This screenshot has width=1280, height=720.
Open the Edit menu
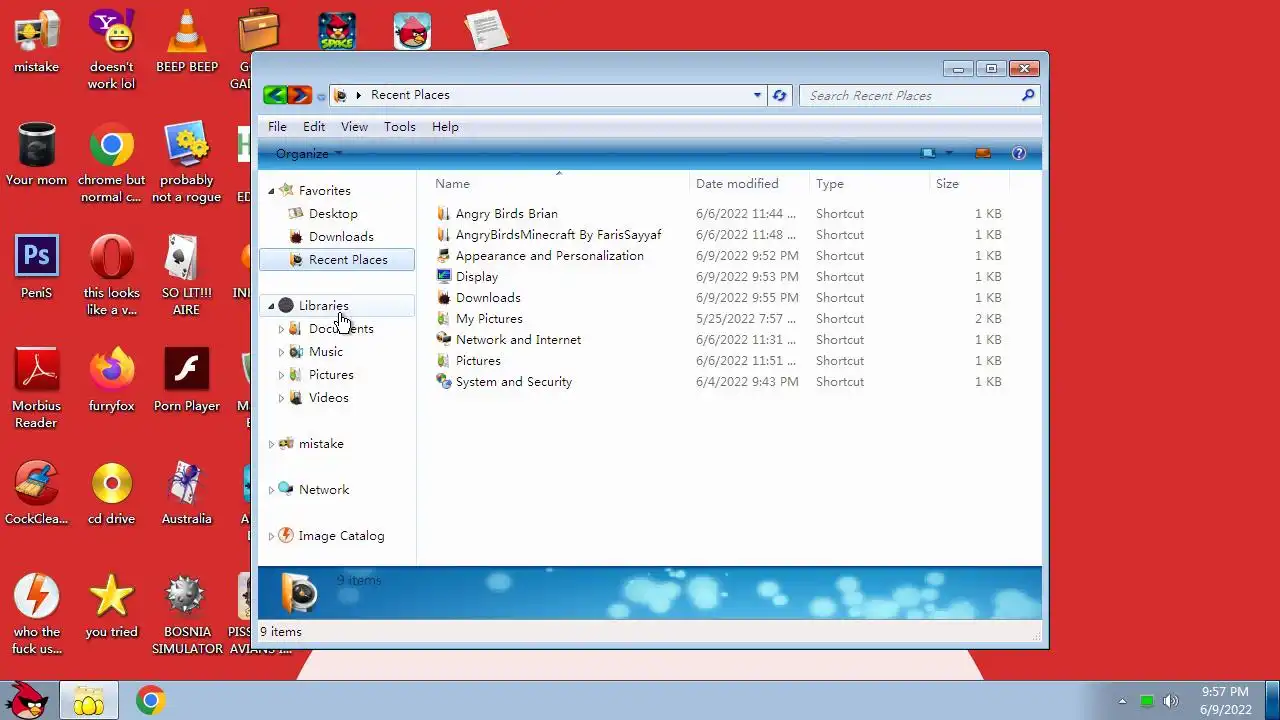pyautogui.click(x=314, y=127)
